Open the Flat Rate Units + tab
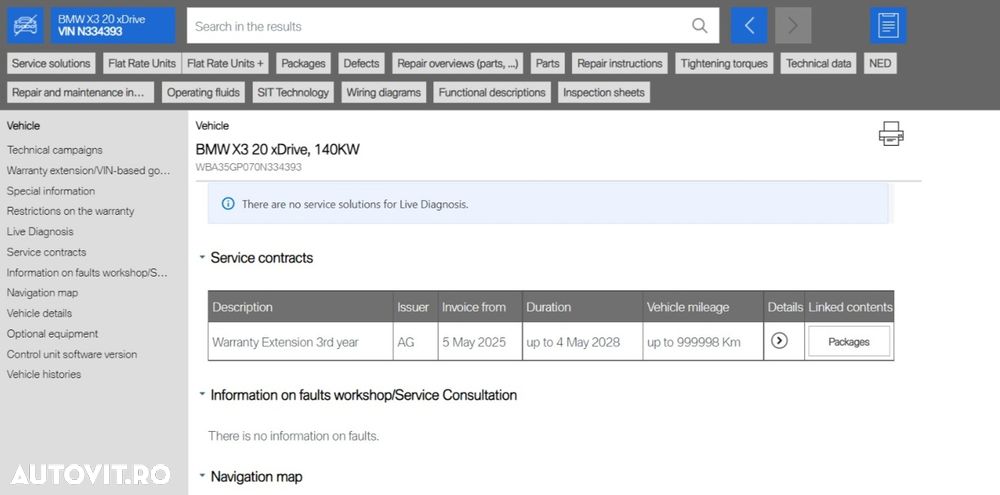1000x495 pixels. click(x=225, y=63)
